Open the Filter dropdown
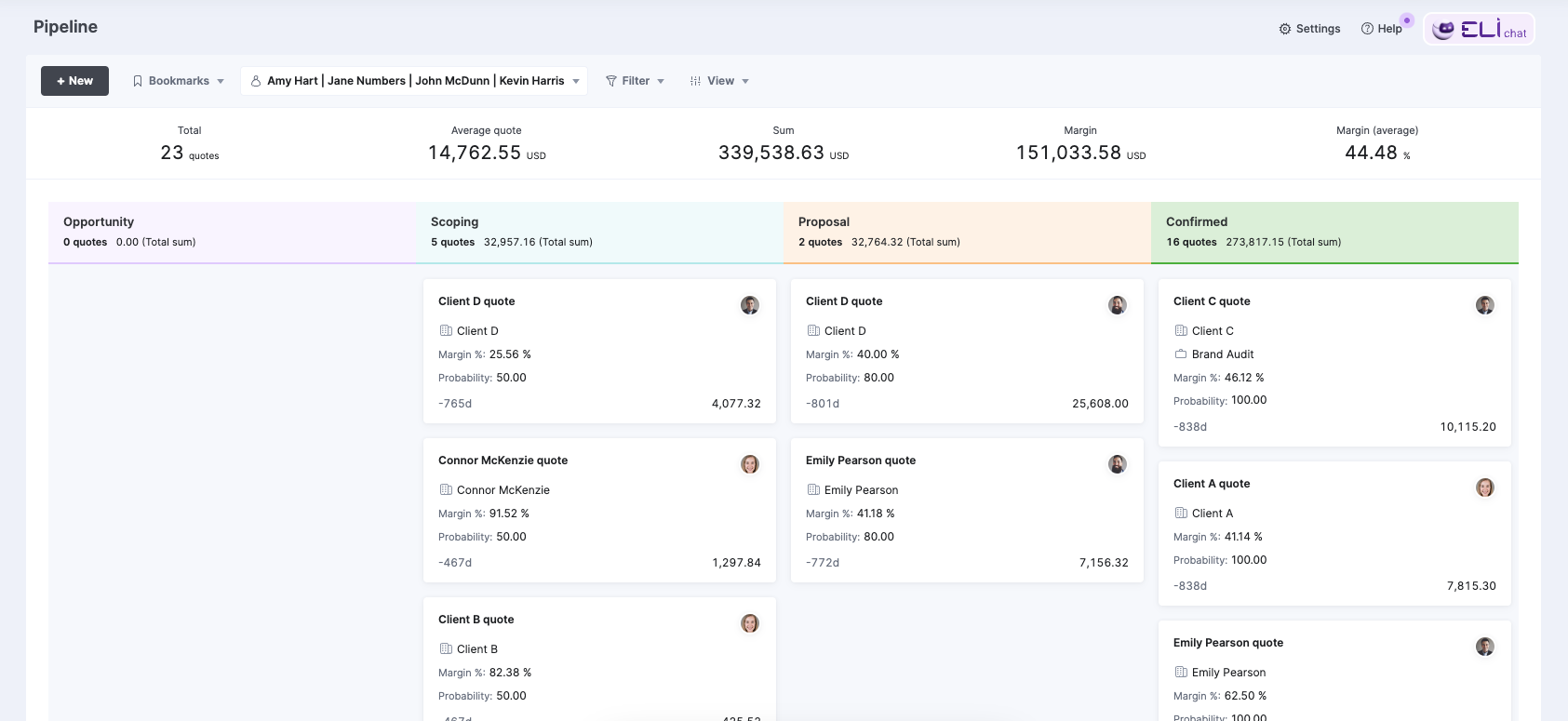 click(636, 81)
